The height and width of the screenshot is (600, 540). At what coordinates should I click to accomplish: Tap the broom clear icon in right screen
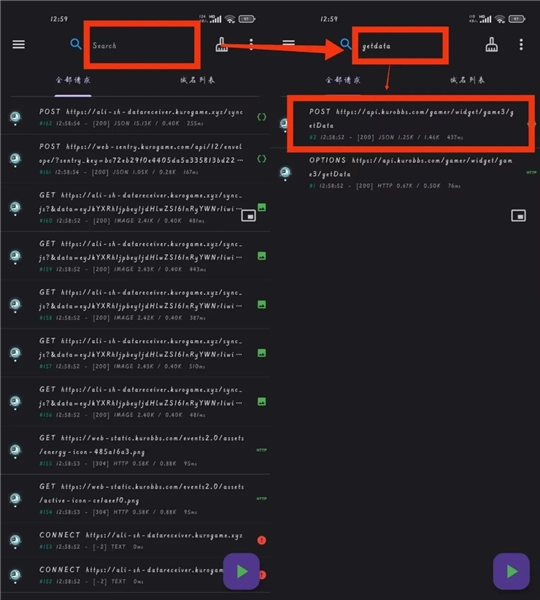point(491,45)
